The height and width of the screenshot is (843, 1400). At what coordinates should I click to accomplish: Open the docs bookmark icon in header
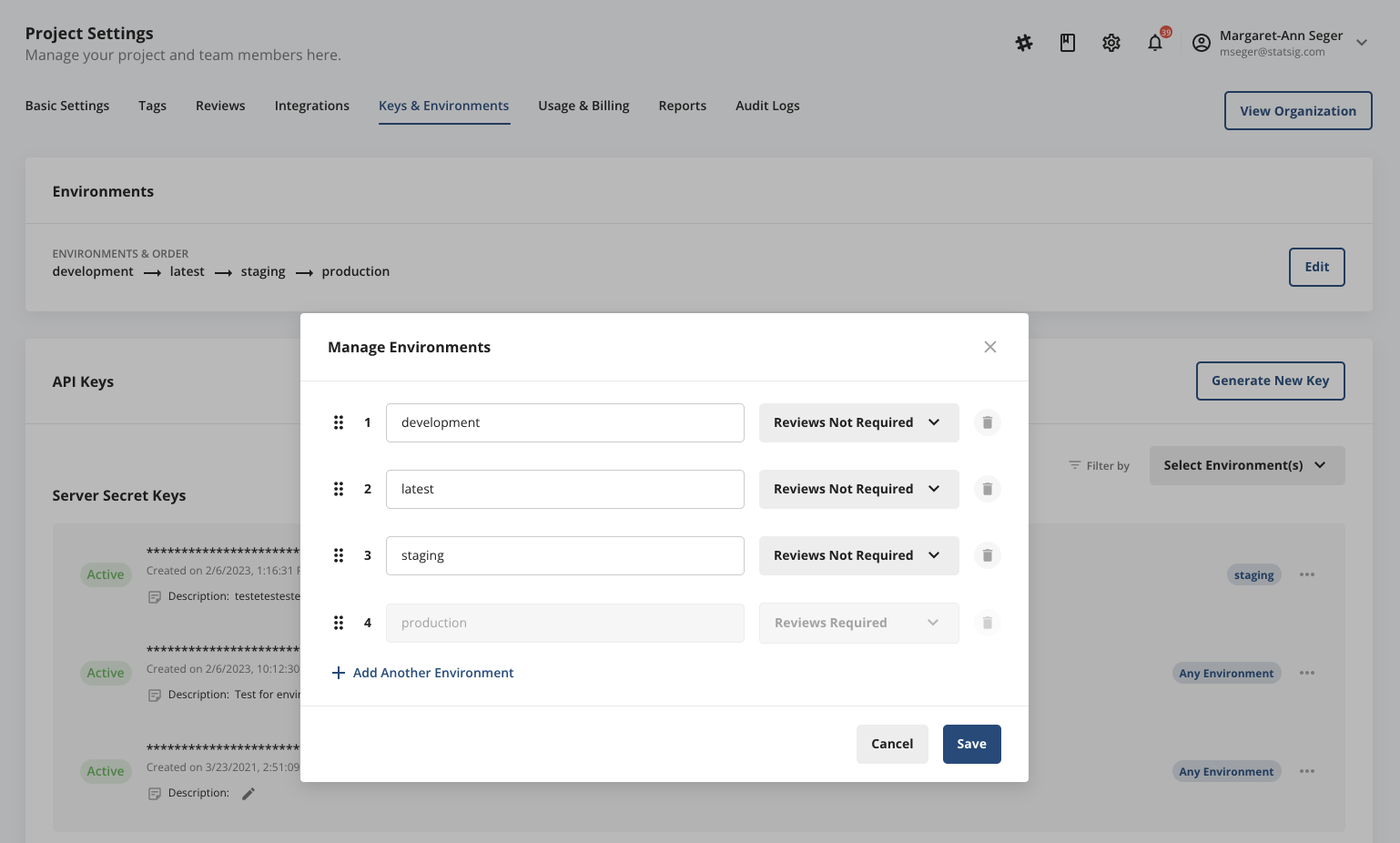pos(1068,43)
